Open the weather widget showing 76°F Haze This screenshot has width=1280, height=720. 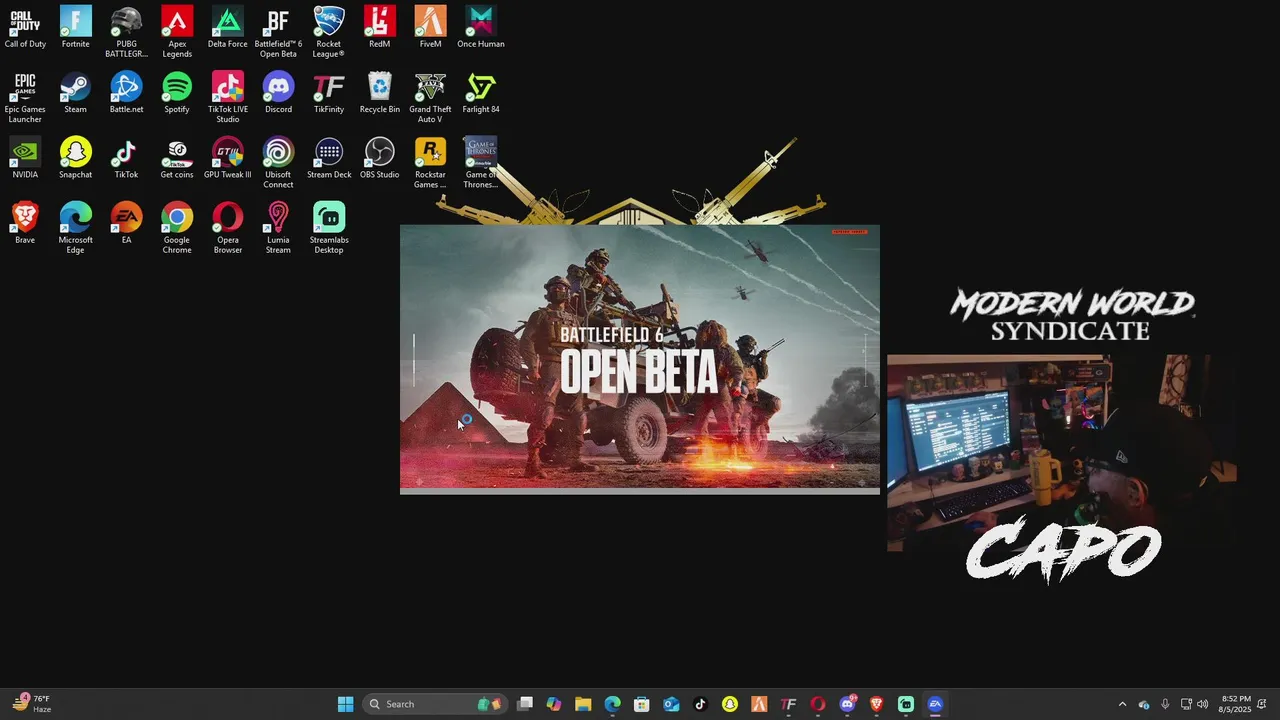pyautogui.click(x=32, y=704)
